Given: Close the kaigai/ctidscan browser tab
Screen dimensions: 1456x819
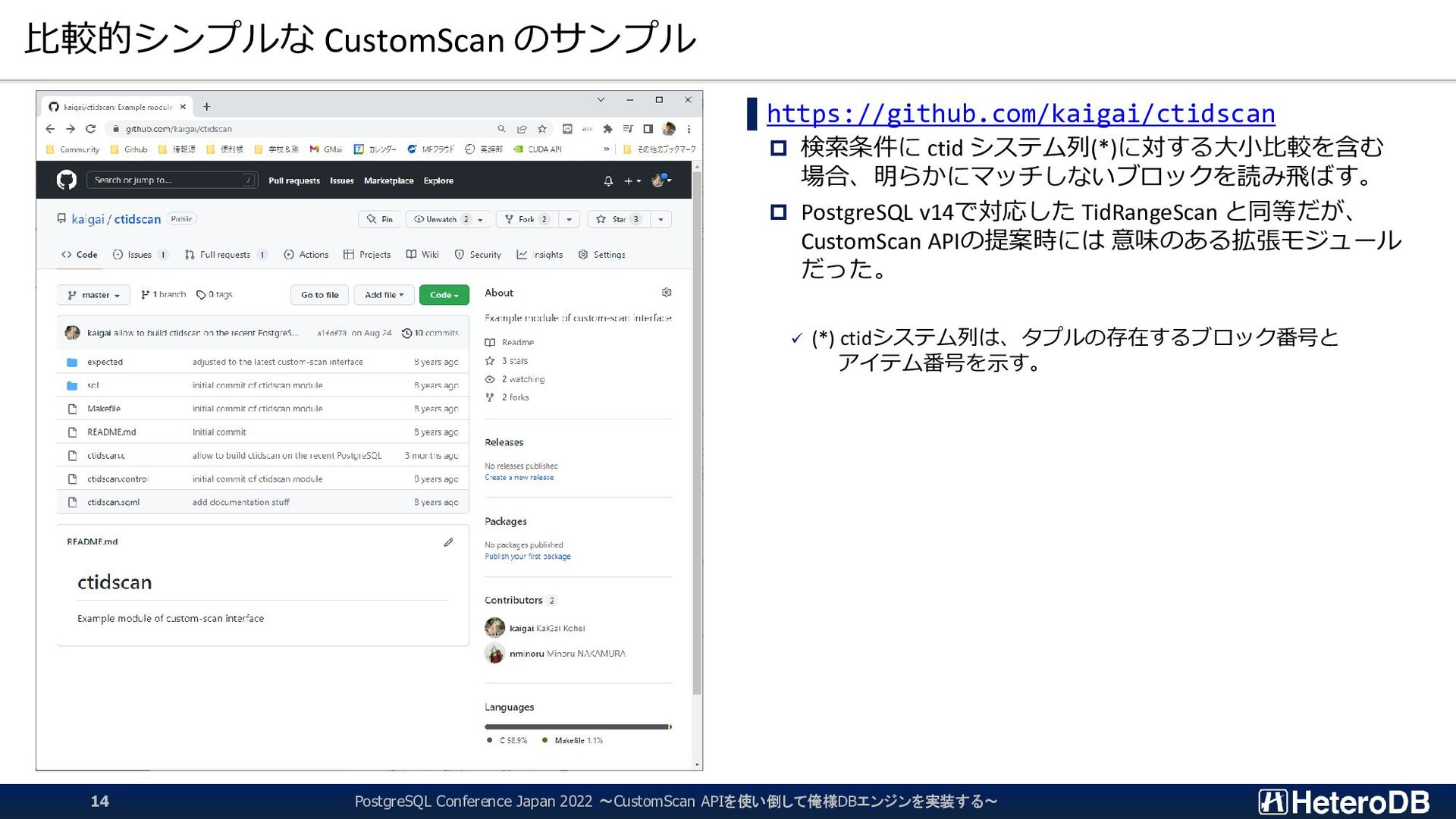Looking at the screenshot, I should [183, 107].
